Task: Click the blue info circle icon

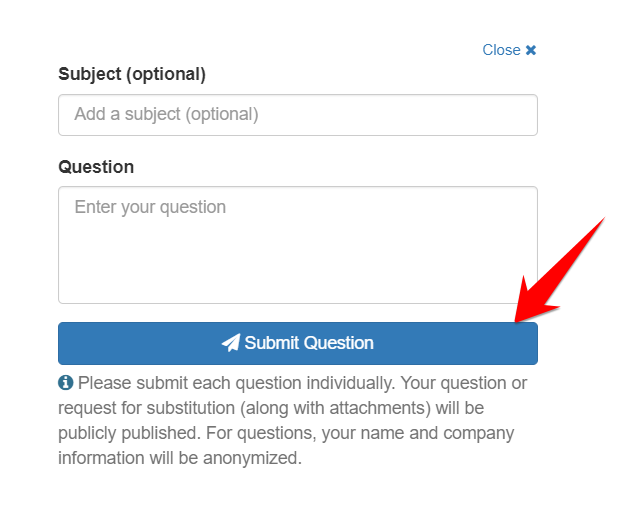Action: (x=66, y=383)
